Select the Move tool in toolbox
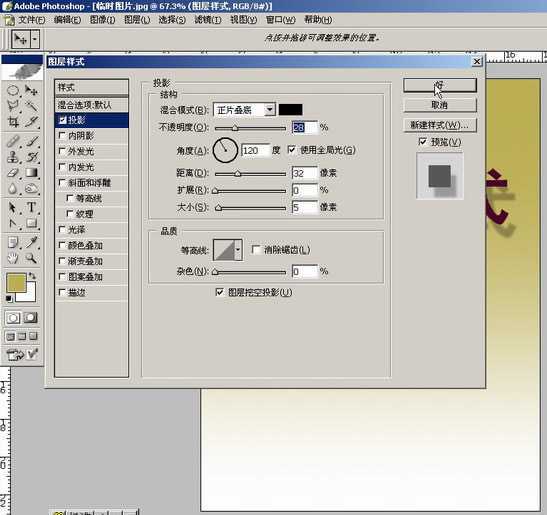This screenshot has height=515, width=547. click(x=31, y=91)
